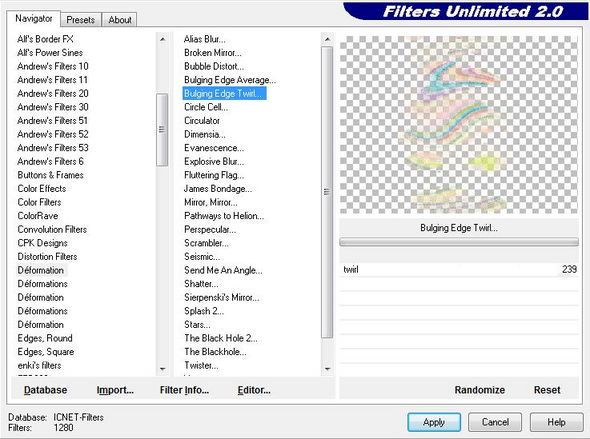Viewport: 590px width, 439px height.
Task: Click the category list scroll-down arrow
Action: (x=162, y=369)
